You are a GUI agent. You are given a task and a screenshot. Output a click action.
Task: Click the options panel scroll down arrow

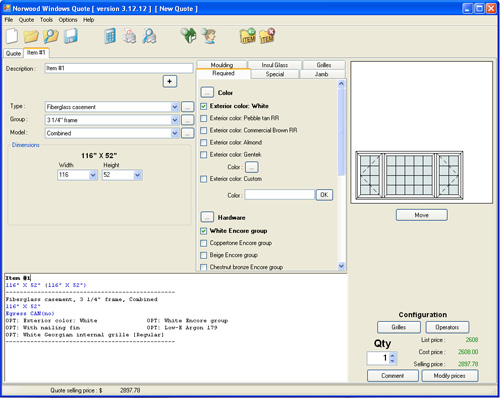click(341, 266)
